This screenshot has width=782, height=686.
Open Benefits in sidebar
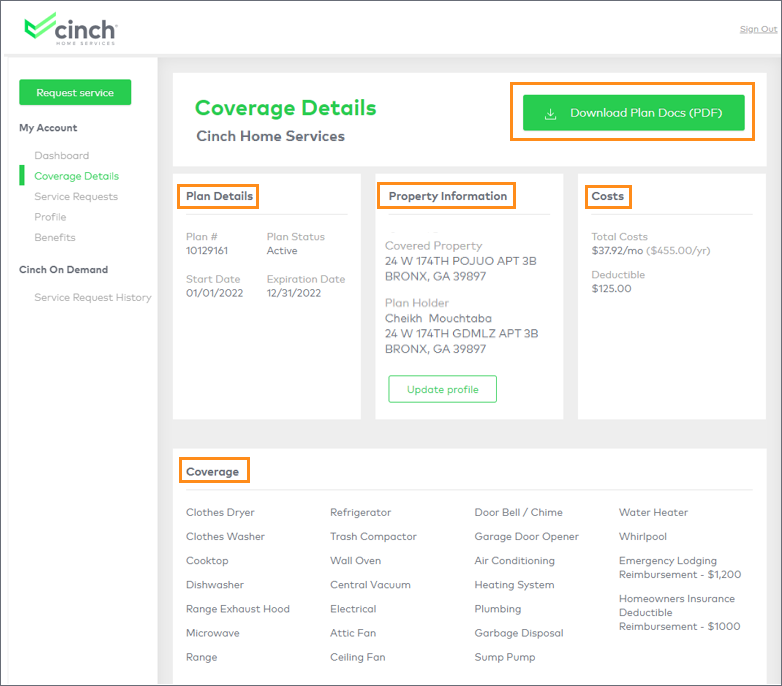(x=55, y=237)
